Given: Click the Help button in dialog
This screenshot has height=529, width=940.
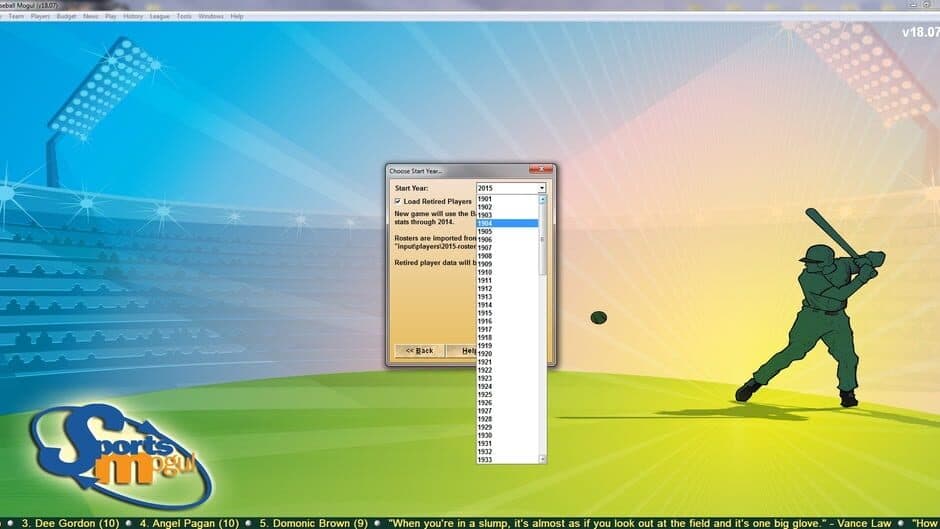Looking at the screenshot, I should 467,351.
